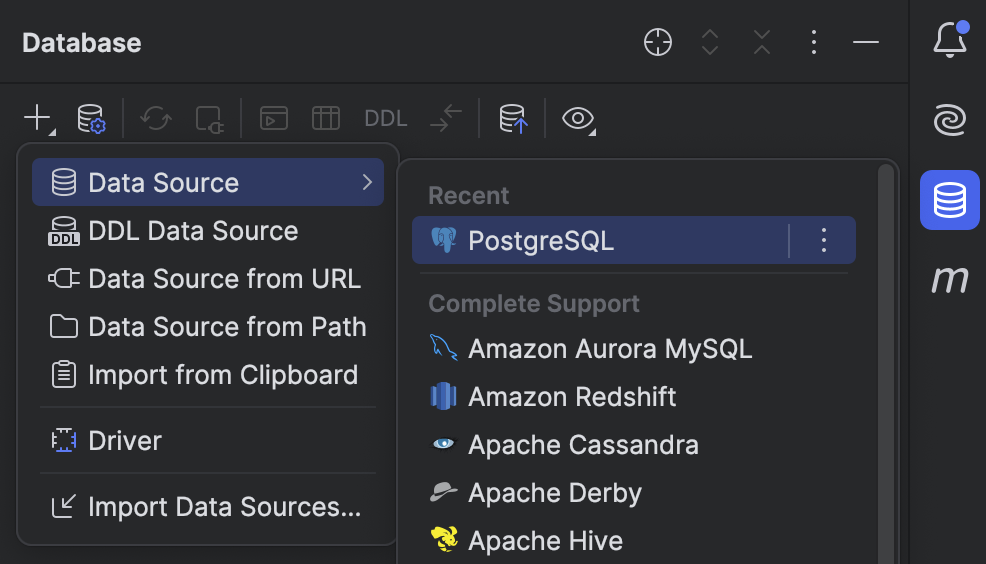This screenshot has width=986, height=564.
Task: Click the Apache Derby hat icon
Action: [x=443, y=492]
